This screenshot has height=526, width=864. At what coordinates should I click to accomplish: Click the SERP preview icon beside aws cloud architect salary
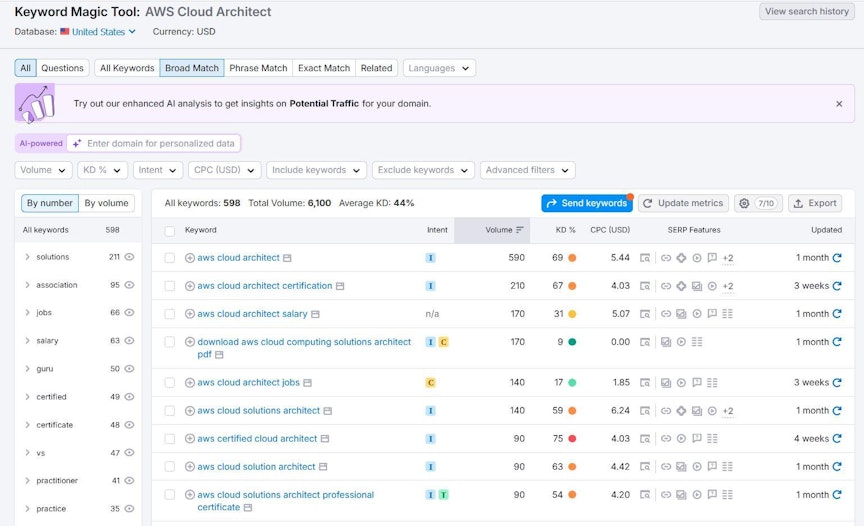[646, 314]
